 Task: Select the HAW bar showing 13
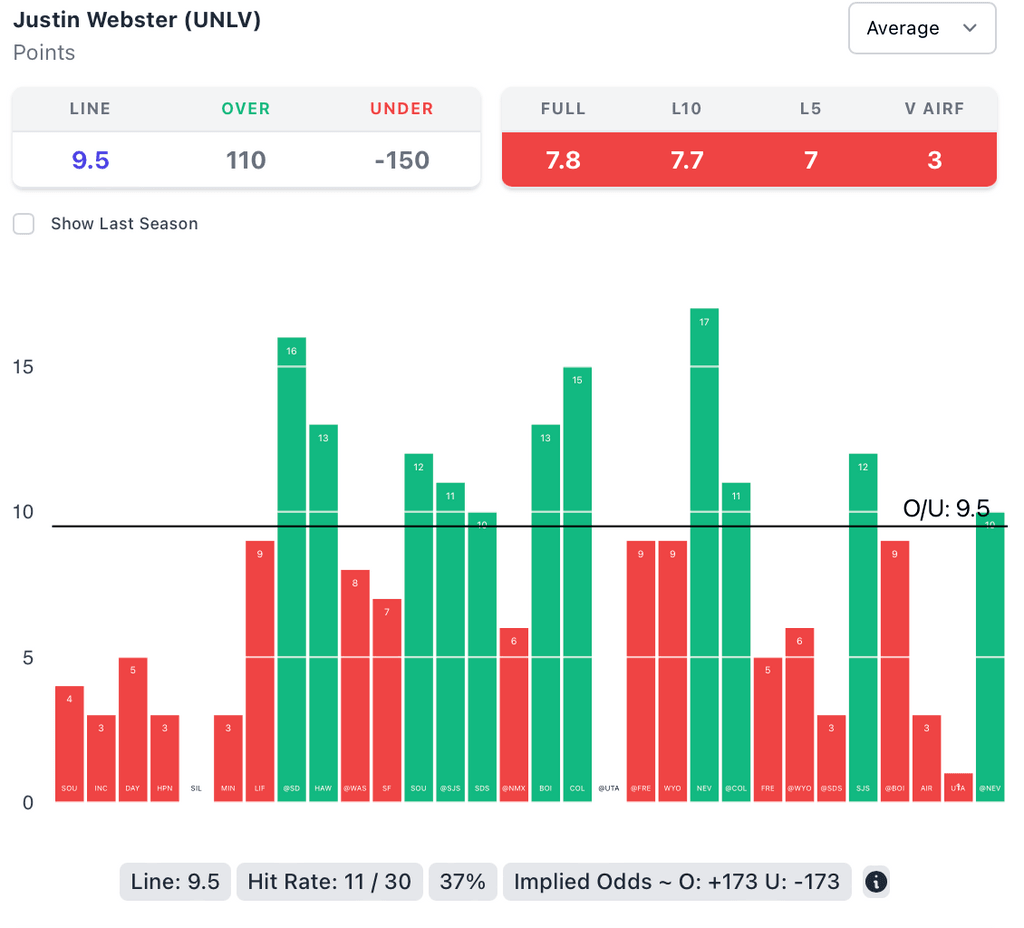(323, 613)
